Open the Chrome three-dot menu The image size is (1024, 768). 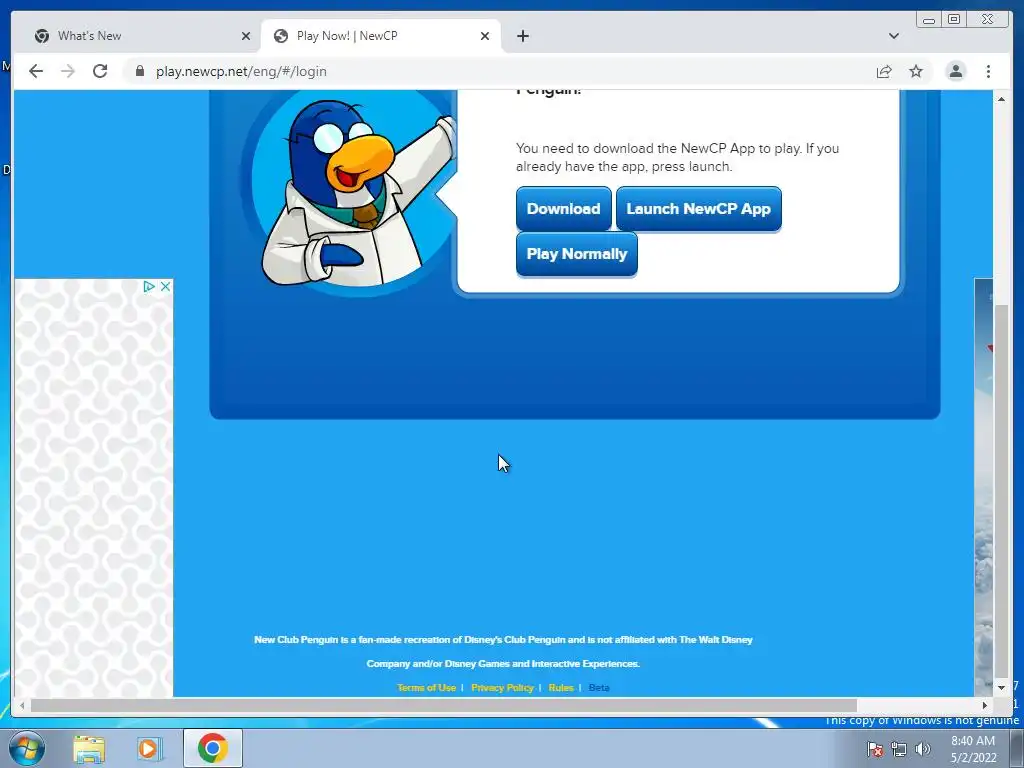point(988,71)
